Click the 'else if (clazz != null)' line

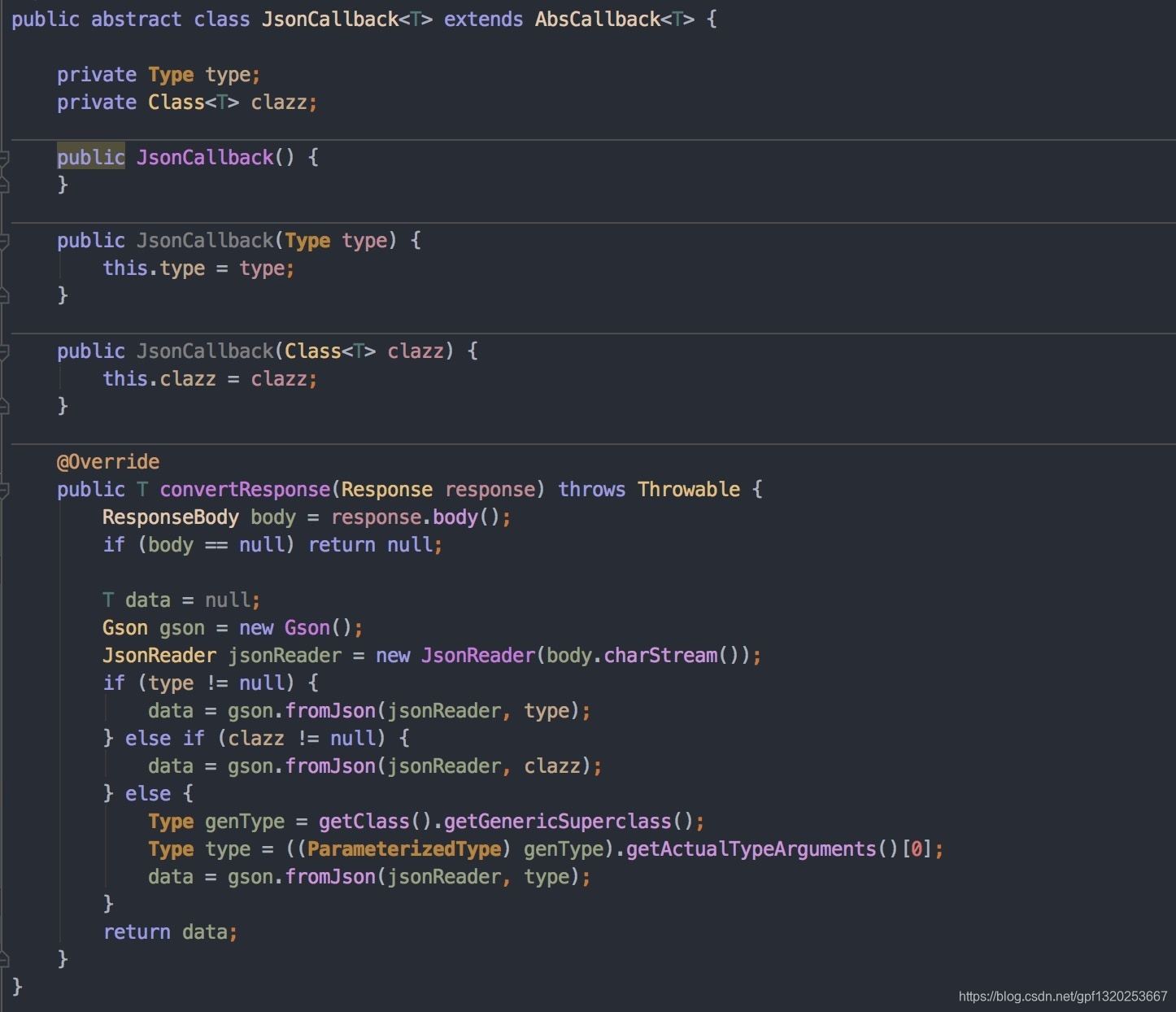coord(256,738)
